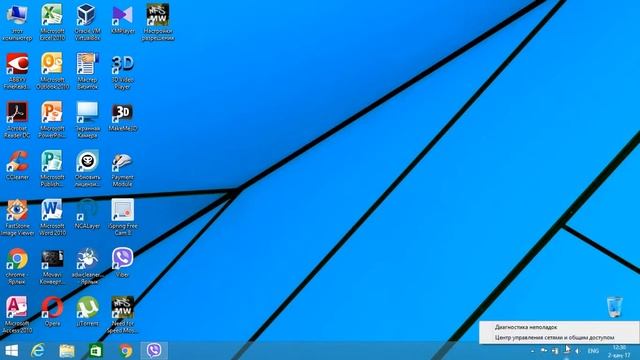640x360 pixels.
Task: Select the uTorrent desktop shortcut
Action: 87,311
